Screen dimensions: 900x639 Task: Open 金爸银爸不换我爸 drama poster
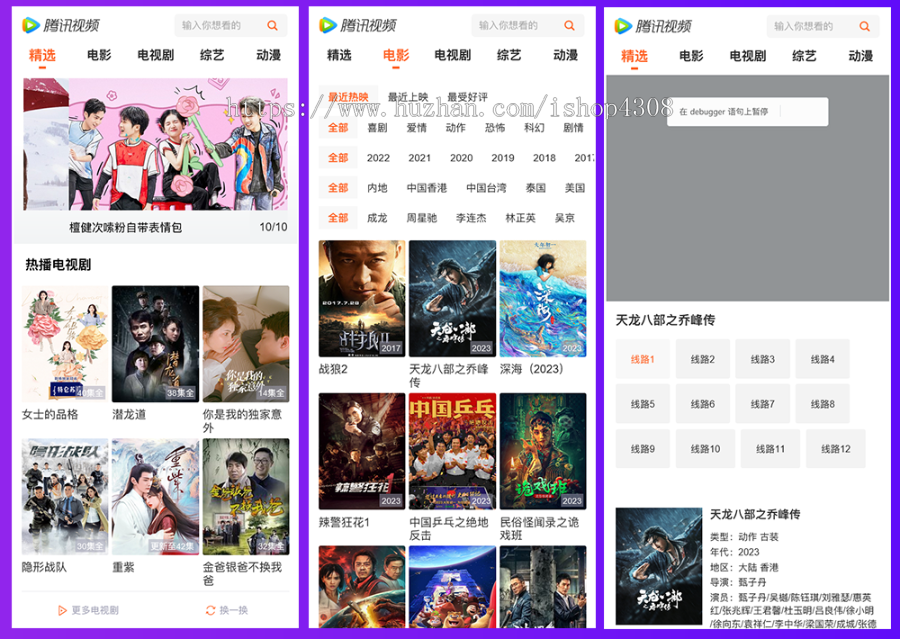tap(246, 497)
